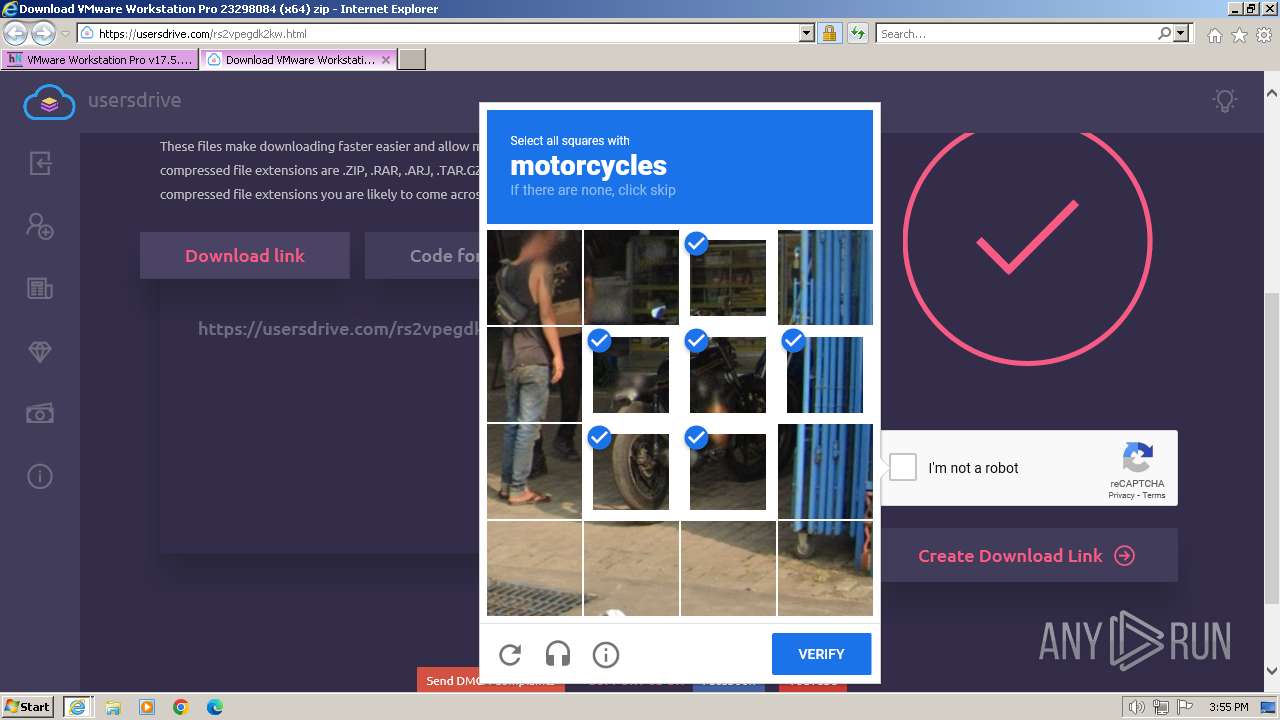The image size is (1280, 720).
Task: Click the search magnifier icon
Action: click(1164, 34)
